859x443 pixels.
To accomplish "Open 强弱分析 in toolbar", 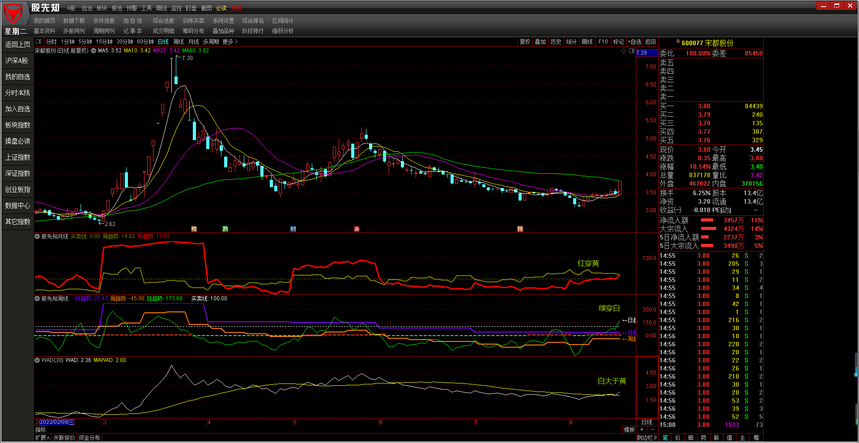I will (283, 31).
